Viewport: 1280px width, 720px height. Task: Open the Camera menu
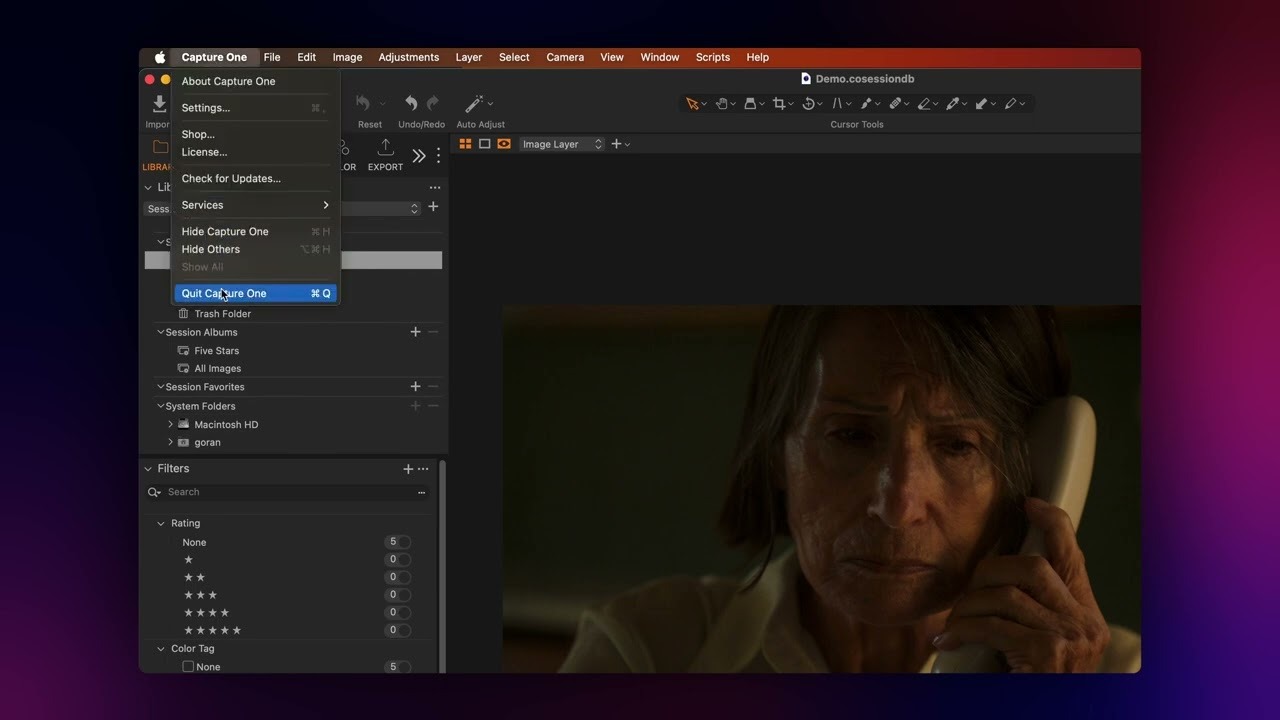click(565, 57)
